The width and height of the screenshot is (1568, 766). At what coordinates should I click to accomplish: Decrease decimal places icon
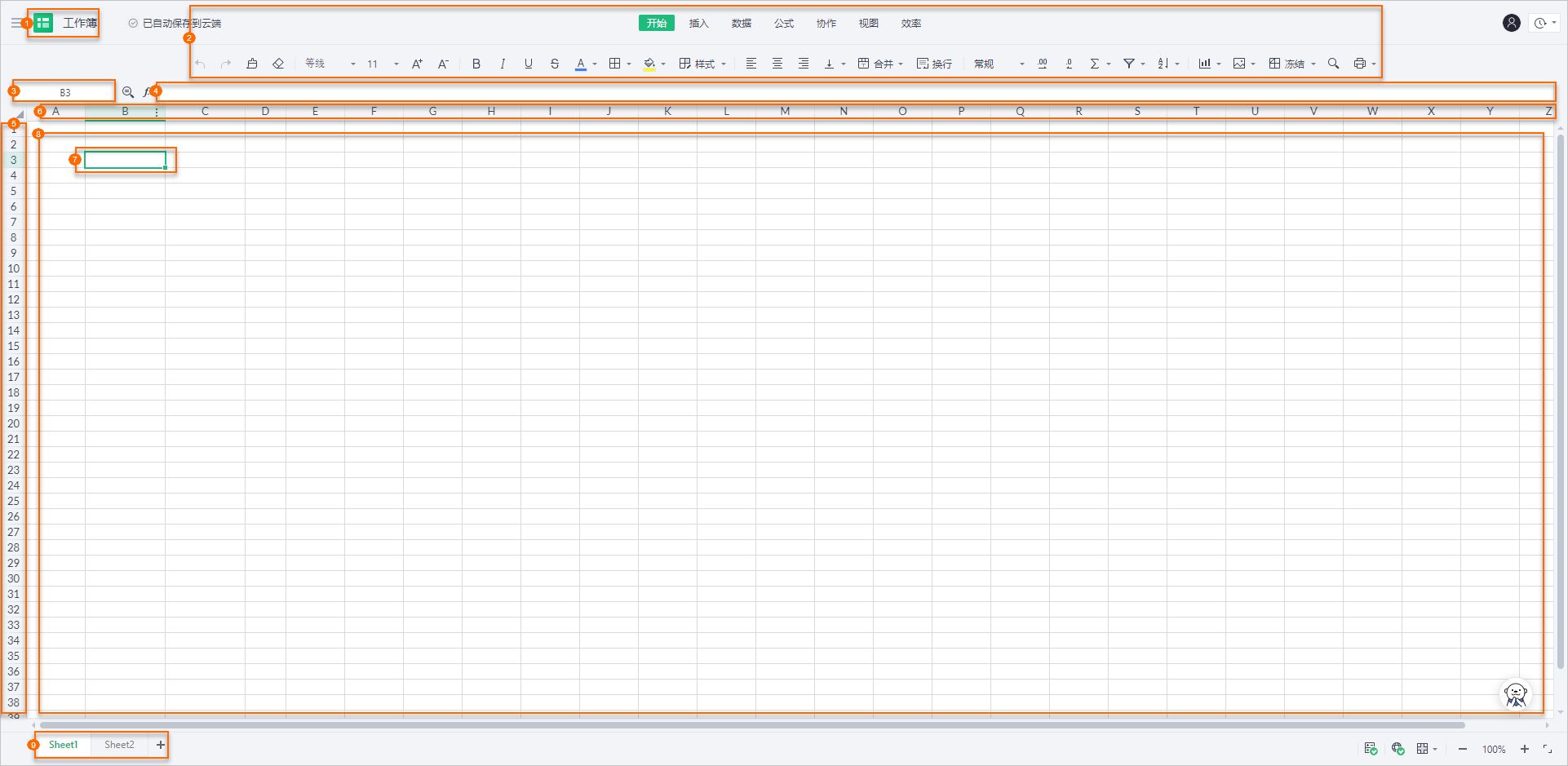(1069, 64)
